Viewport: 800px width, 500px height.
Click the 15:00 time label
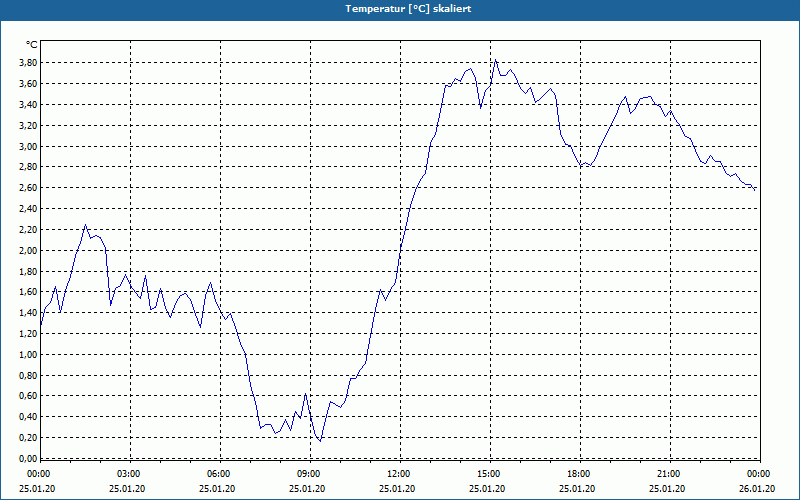[490, 474]
